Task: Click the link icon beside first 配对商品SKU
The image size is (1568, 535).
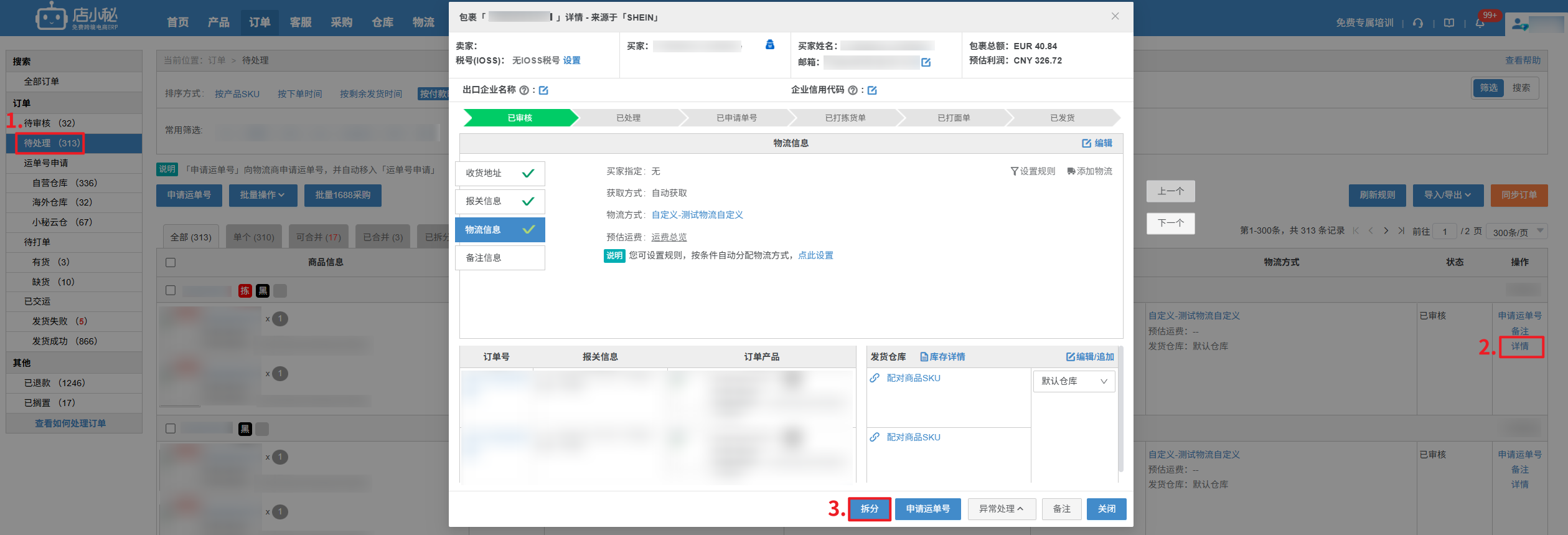Action: click(x=875, y=378)
